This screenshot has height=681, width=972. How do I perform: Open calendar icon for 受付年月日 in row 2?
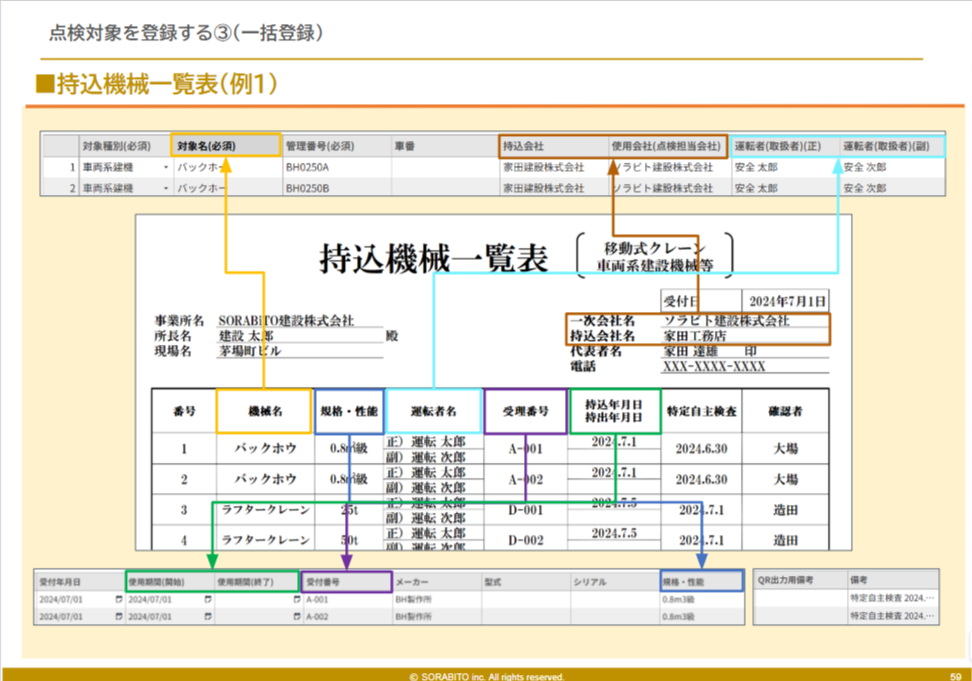coord(119,617)
